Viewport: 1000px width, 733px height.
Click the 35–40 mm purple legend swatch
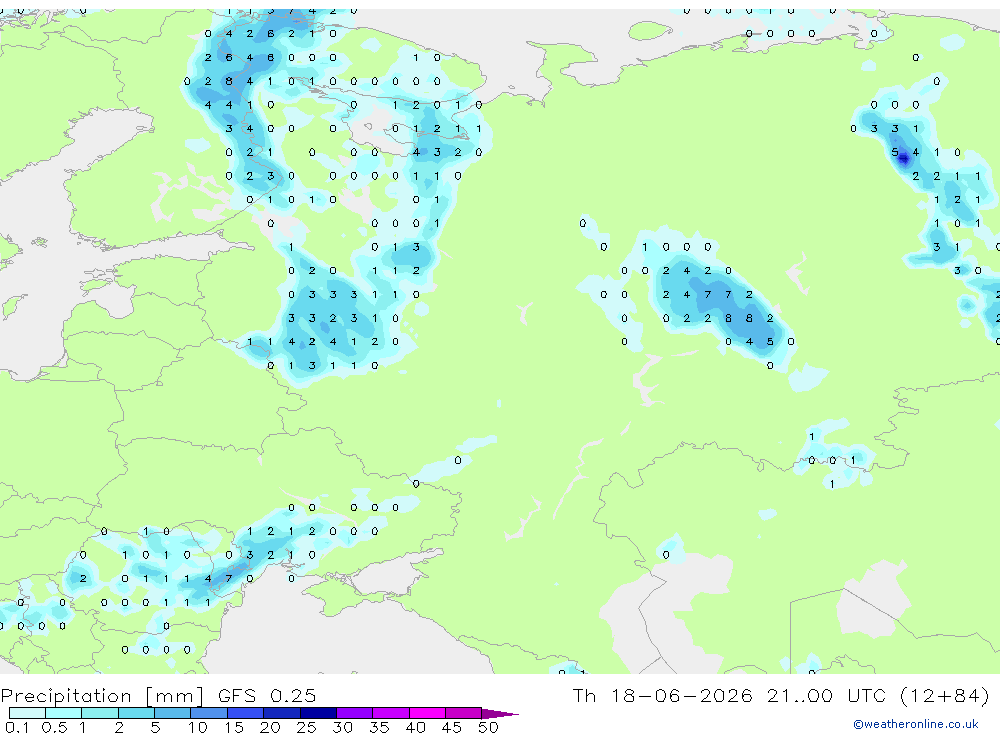tap(390, 713)
